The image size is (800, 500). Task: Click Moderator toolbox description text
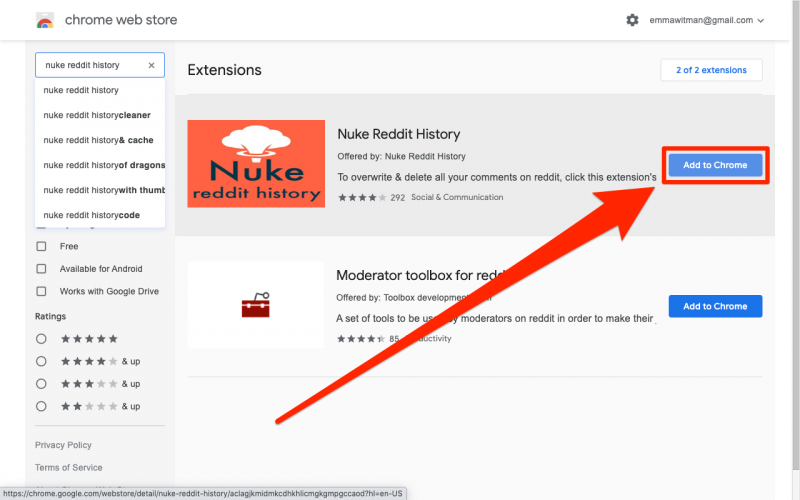[495, 318]
